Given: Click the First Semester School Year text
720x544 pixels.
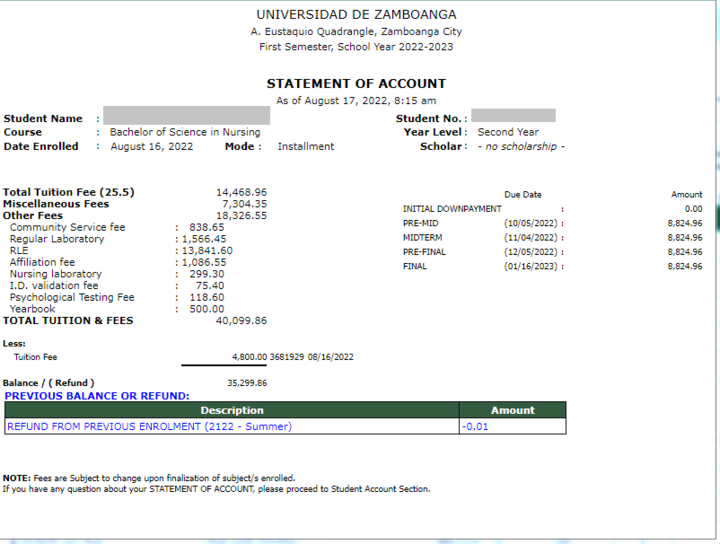Looking at the screenshot, I should 356,47.
